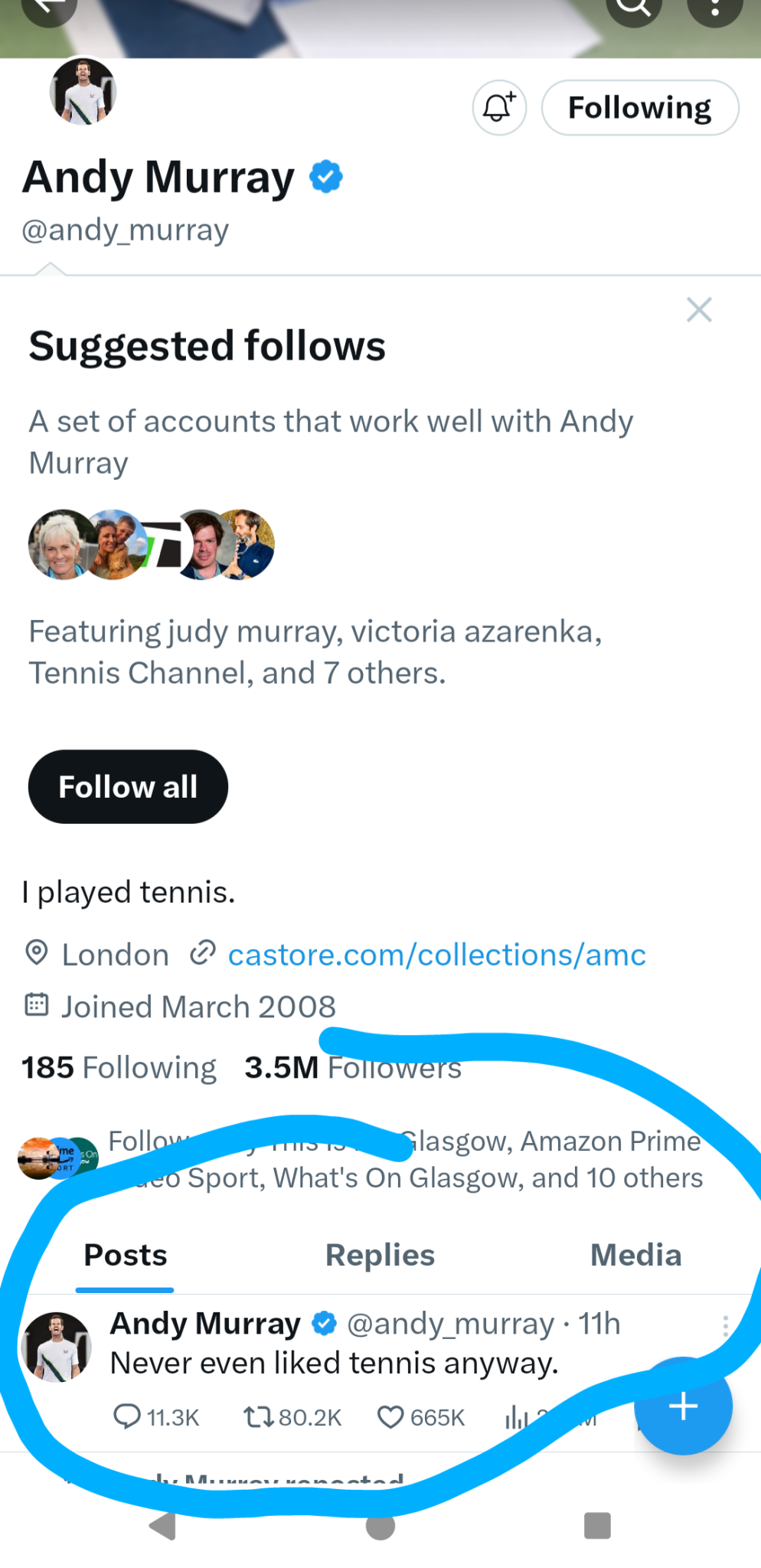Screen dimensions: 761x1568
Task: Tap Andy Murray's profile picture at top
Action: tap(83, 91)
